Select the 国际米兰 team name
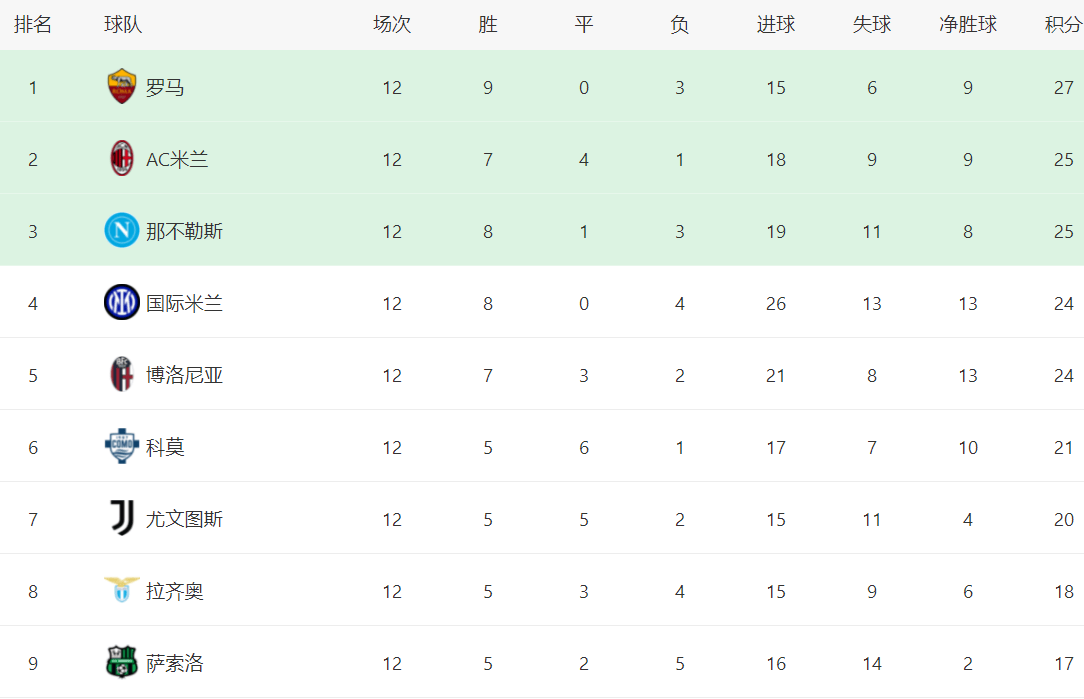Viewport: 1084px width, 699px height. click(x=184, y=304)
